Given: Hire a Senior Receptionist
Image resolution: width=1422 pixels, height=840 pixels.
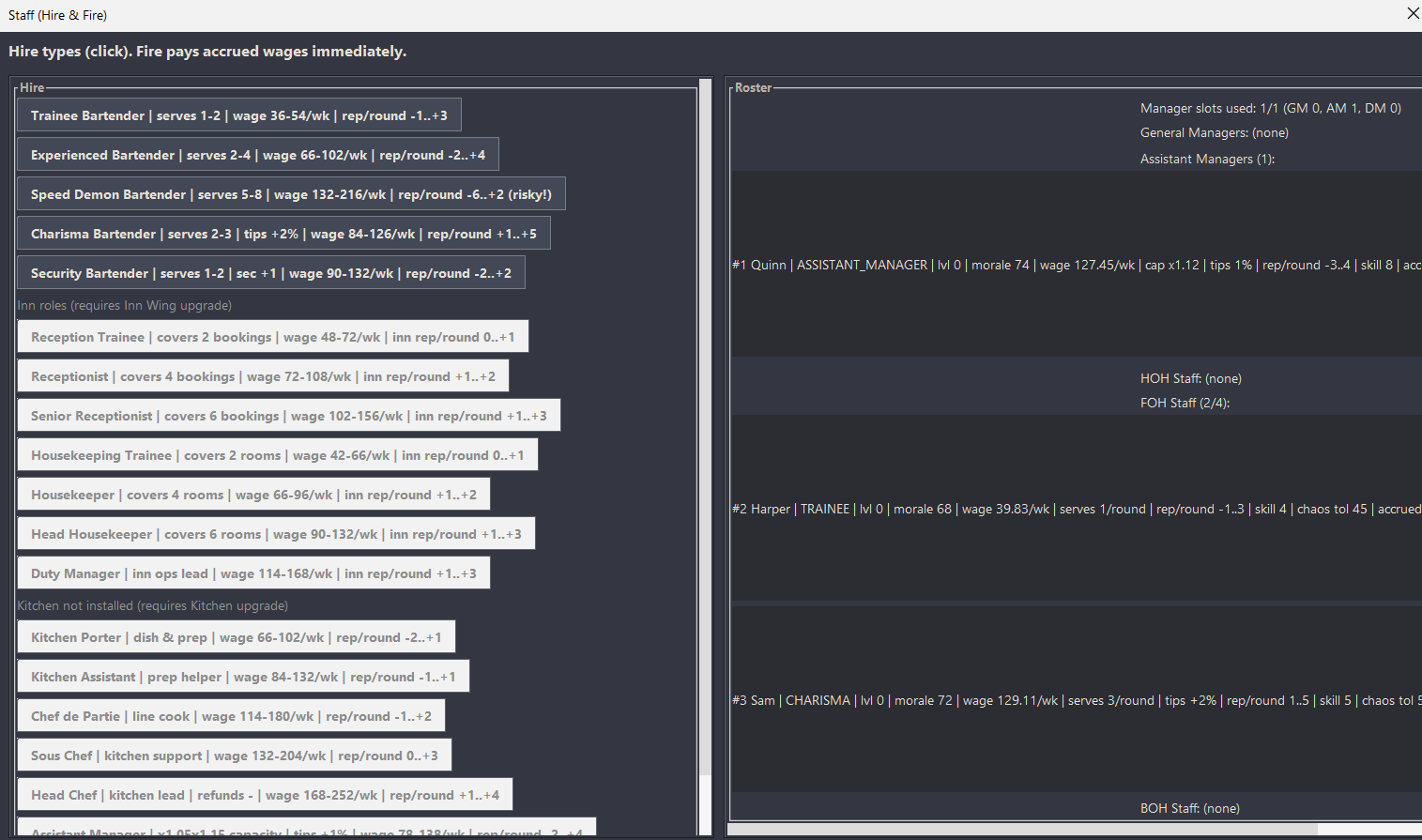Looking at the screenshot, I should 288,416.
